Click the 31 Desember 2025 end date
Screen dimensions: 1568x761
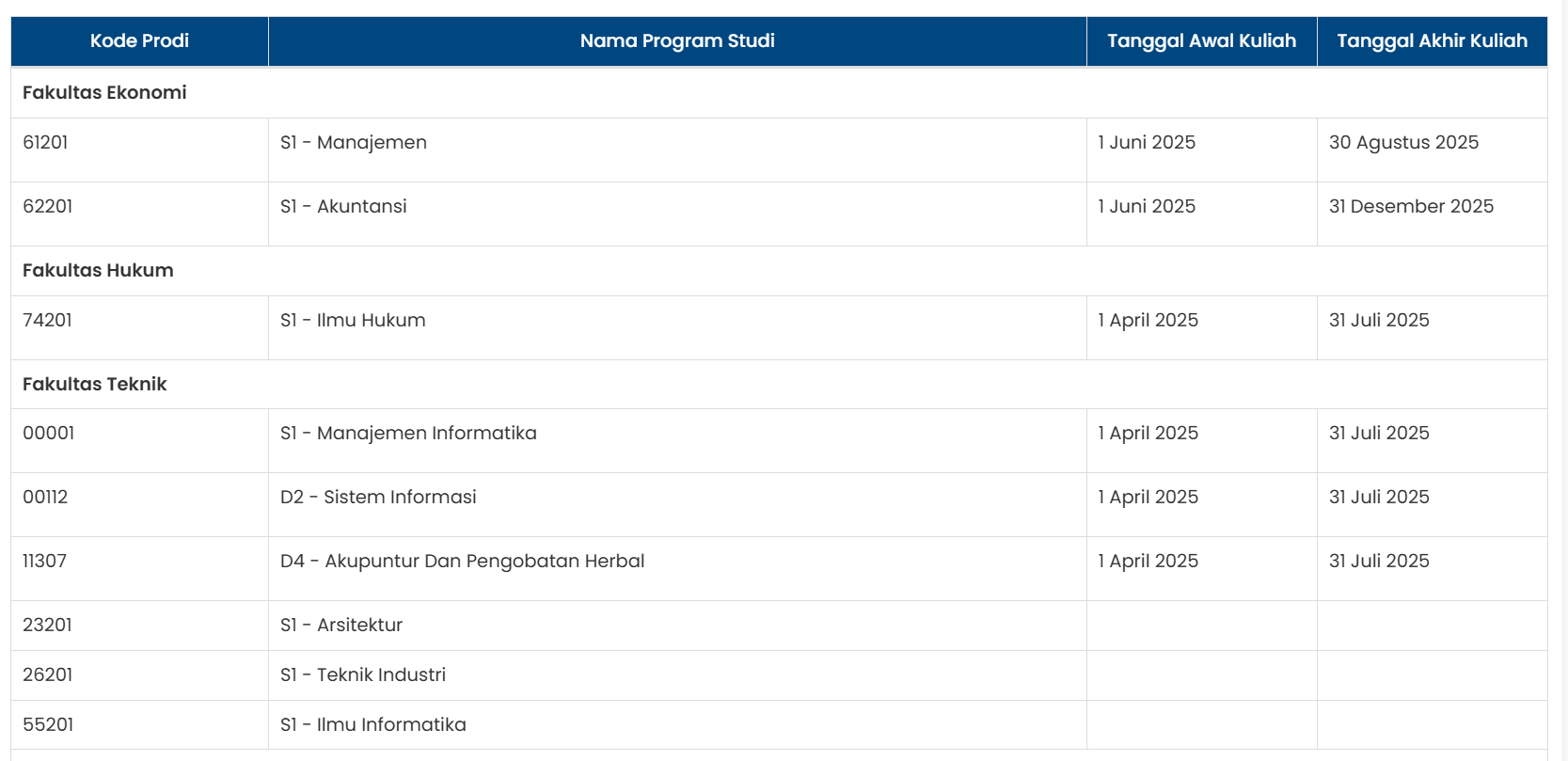click(1411, 206)
